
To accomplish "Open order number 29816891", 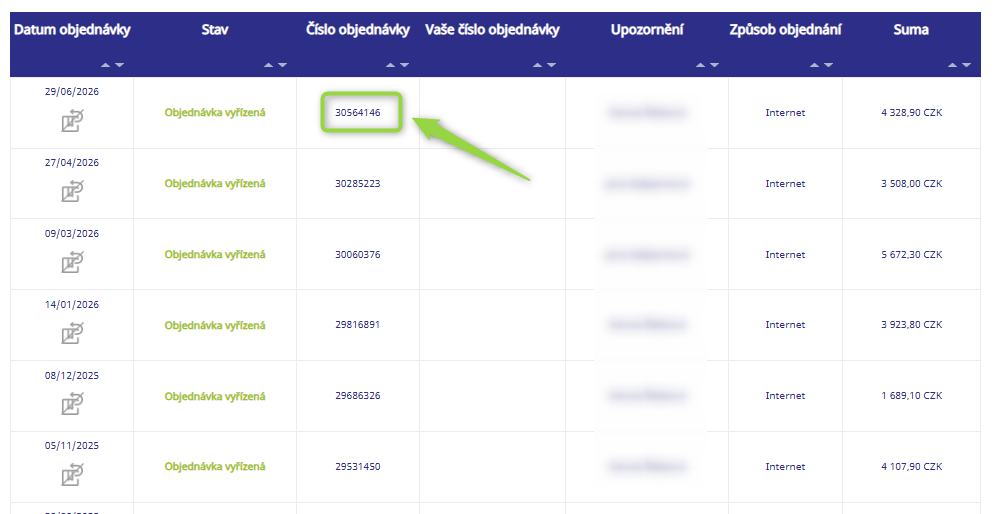I will coord(358,325).
